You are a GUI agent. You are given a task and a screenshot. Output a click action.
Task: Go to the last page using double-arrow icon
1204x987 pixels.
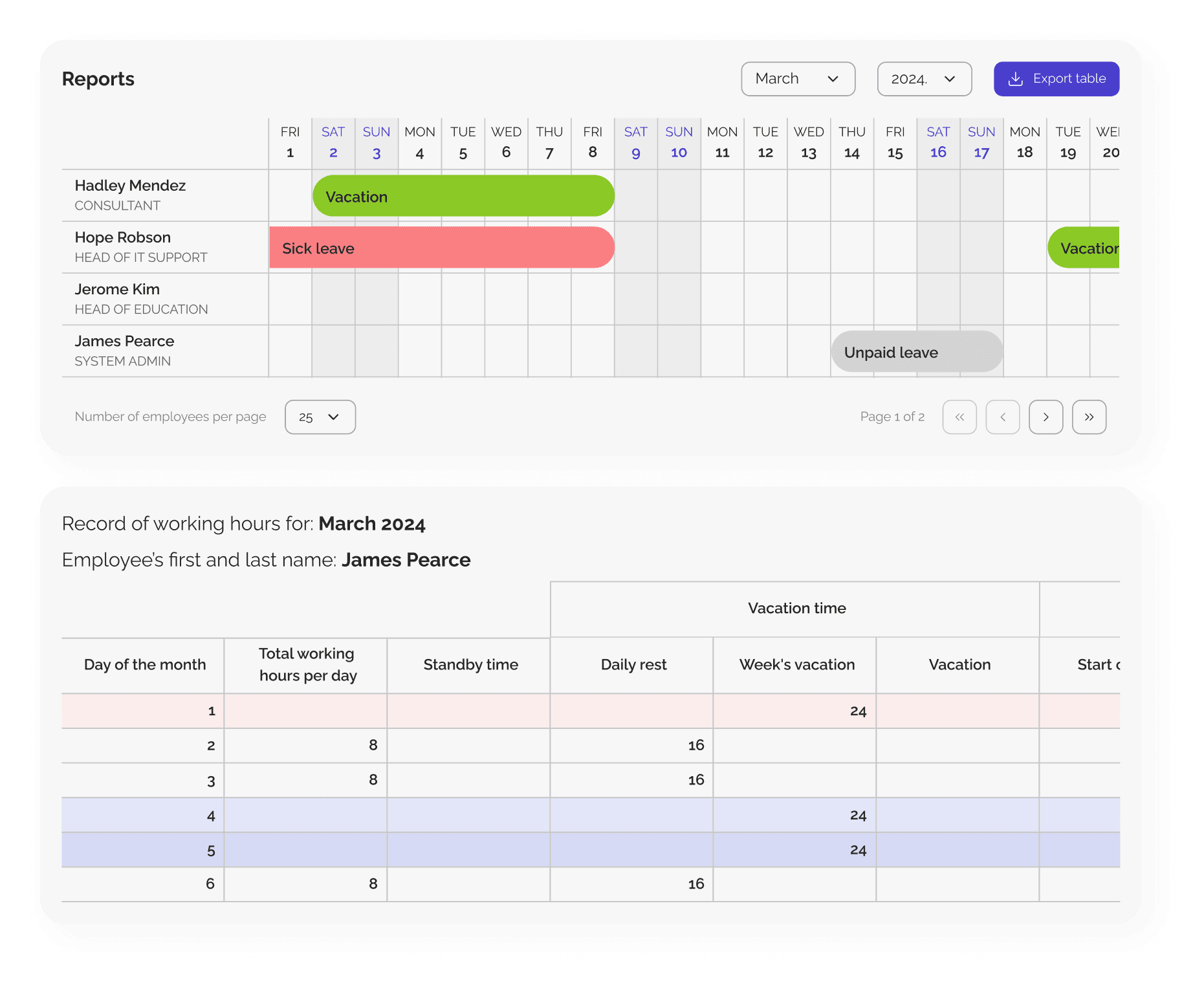click(x=1089, y=417)
